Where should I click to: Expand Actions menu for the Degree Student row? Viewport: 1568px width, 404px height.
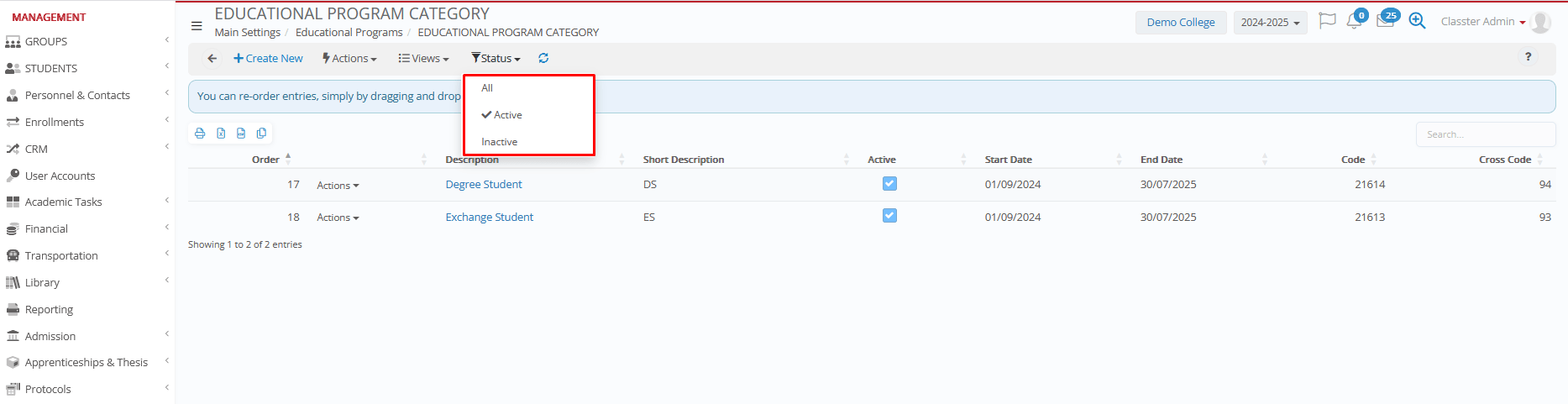point(338,186)
